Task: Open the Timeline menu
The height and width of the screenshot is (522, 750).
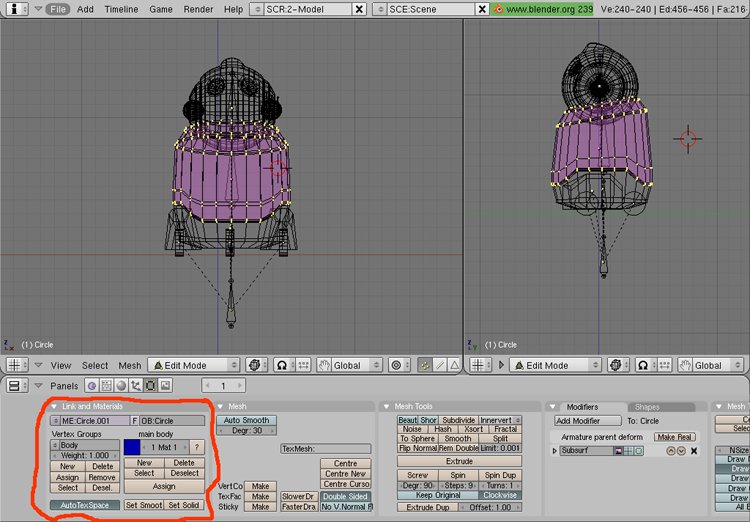Action: 121,9
